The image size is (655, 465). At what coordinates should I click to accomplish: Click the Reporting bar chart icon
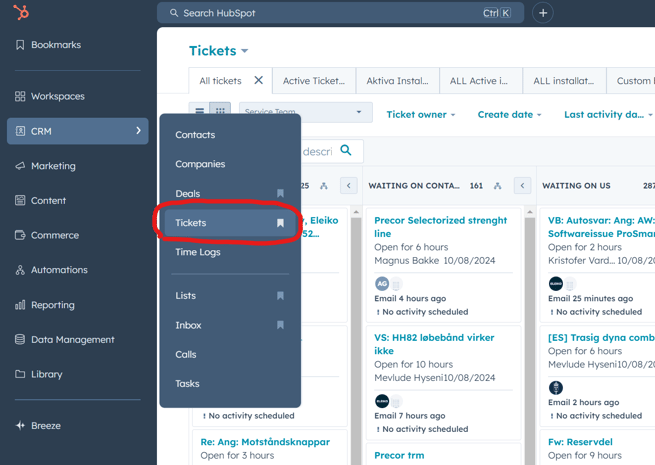[20, 305]
